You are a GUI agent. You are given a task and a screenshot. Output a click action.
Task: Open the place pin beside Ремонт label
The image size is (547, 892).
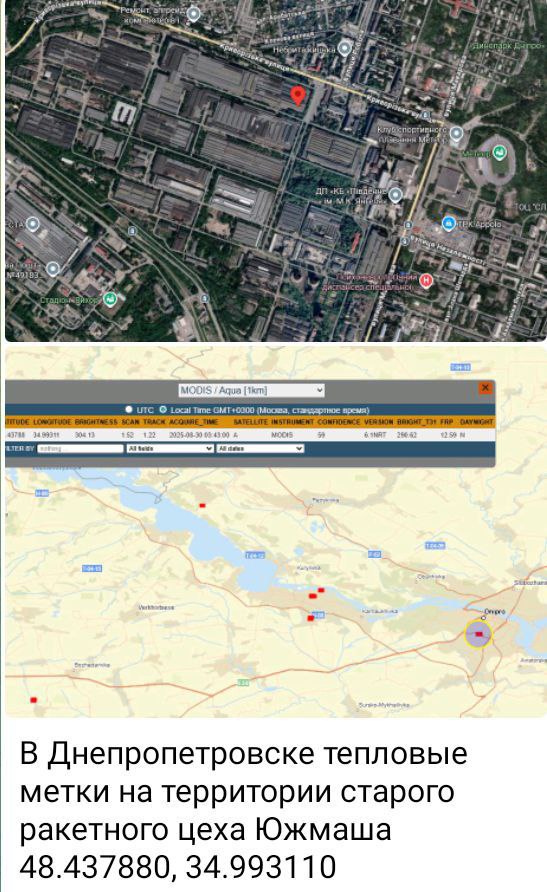[x=193, y=14]
